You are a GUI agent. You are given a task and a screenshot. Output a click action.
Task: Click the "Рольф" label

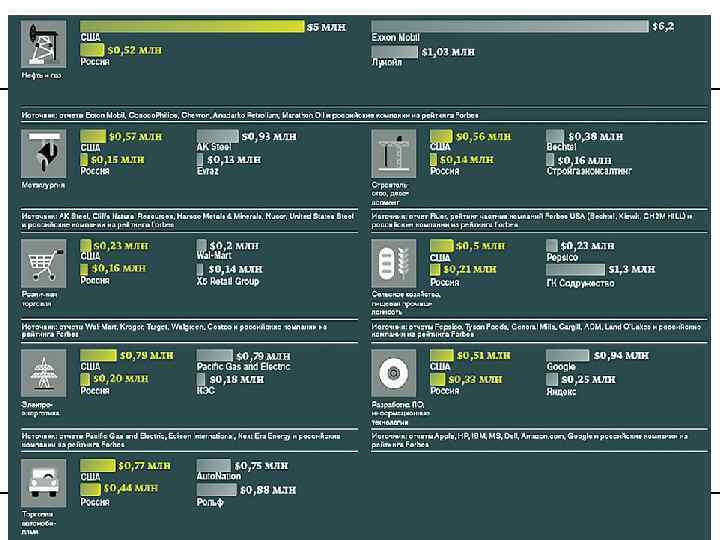pos(210,502)
